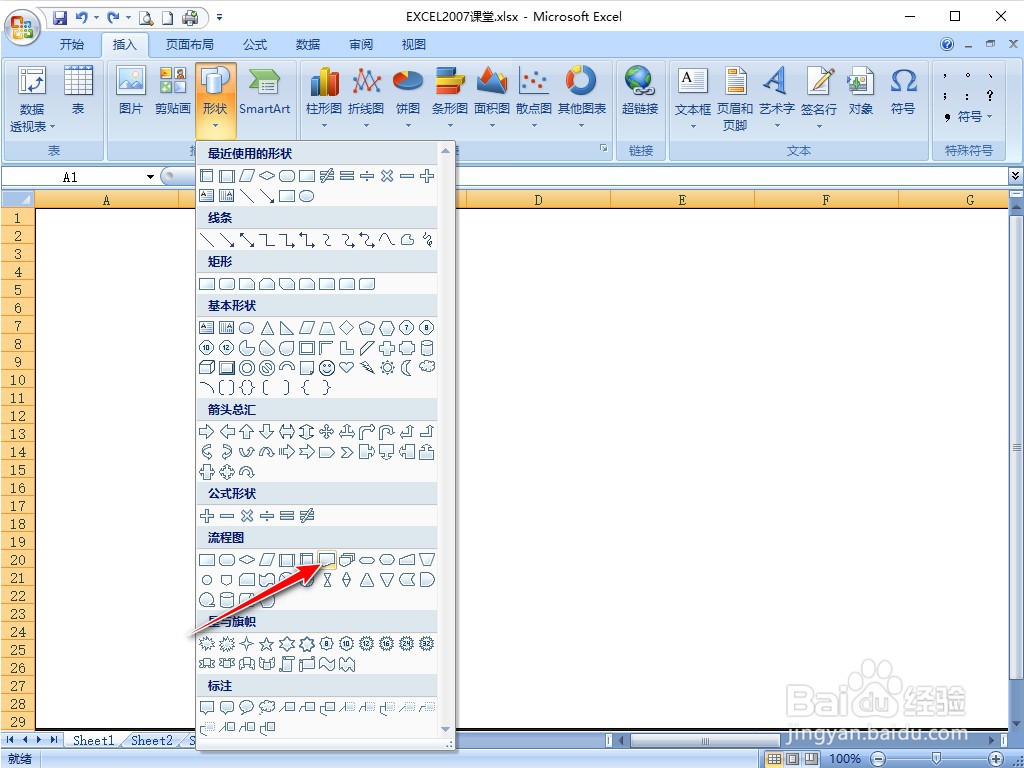This screenshot has width=1024, height=768.
Task: Insert SmartArt graphic
Action: pyautogui.click(x=264, y=91)
